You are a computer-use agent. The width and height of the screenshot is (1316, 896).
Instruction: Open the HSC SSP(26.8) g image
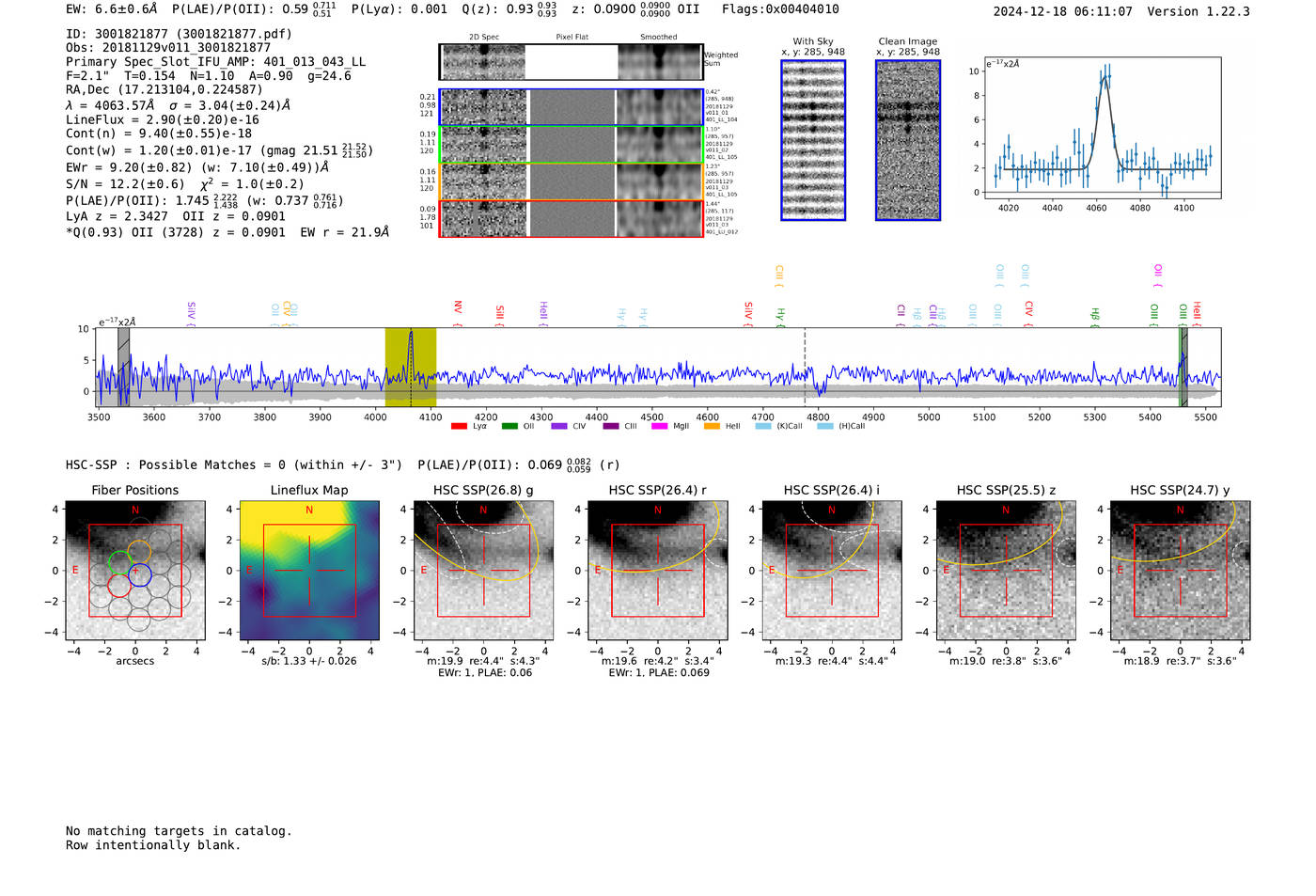pos(483,571)
